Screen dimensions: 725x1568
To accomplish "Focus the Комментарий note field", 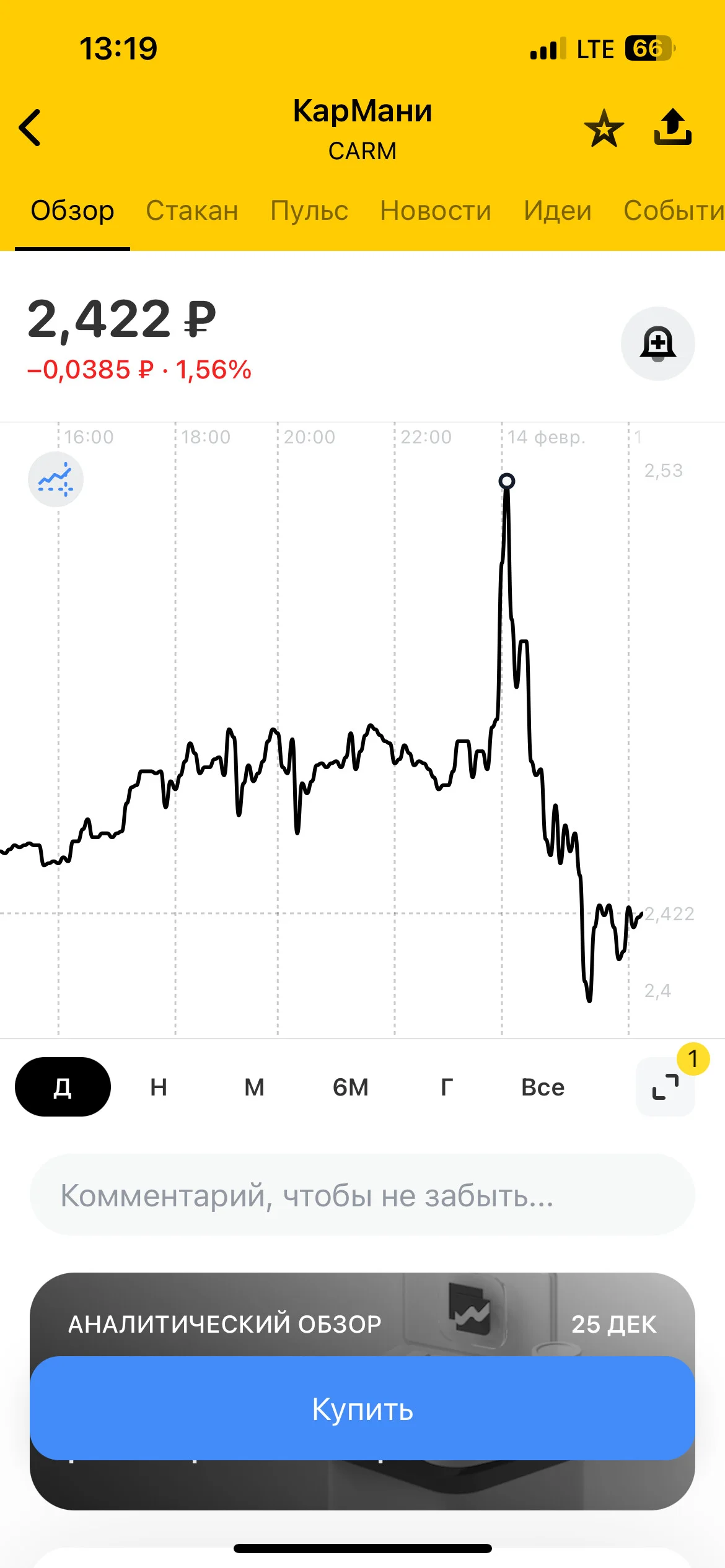I will (x=362, y=1195).
